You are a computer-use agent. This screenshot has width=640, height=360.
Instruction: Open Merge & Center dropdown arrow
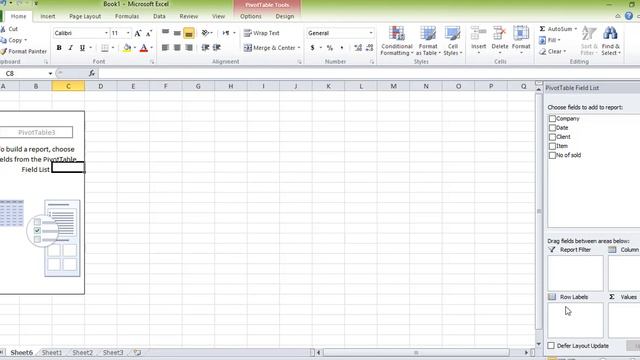[299, 48]
